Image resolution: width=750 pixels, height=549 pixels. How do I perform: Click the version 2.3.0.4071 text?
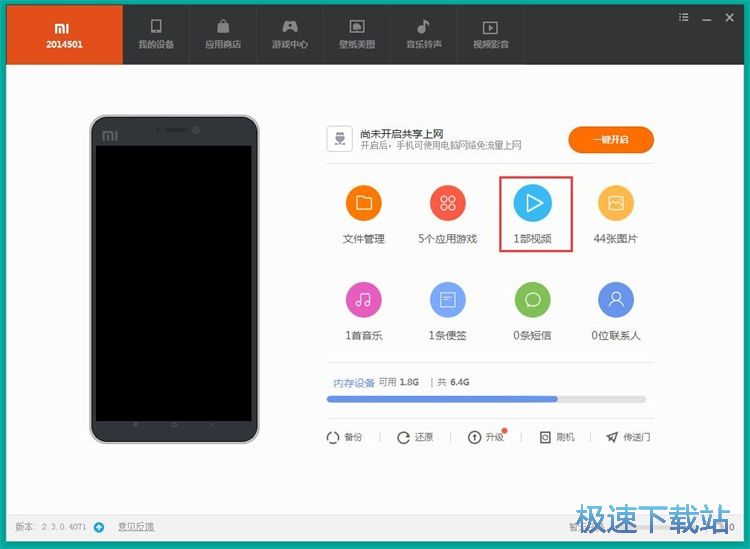(x=51, y=527)
